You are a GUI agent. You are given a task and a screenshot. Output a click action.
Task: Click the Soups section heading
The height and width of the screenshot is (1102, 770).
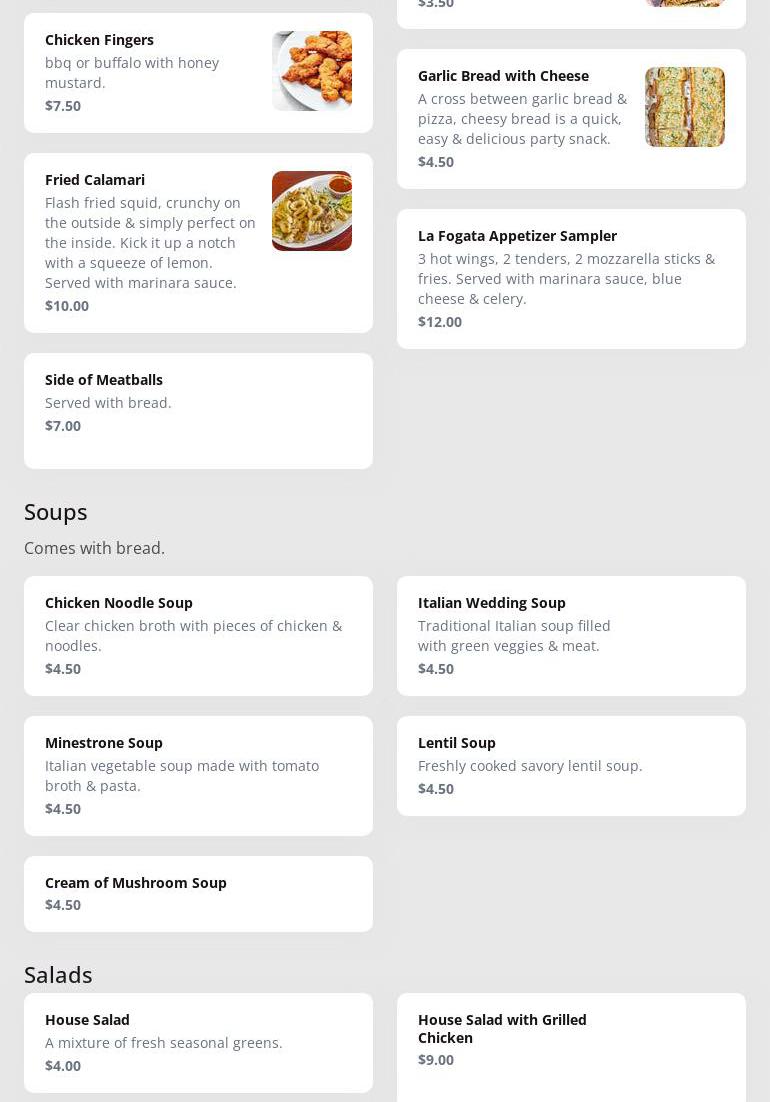[56, 512]
